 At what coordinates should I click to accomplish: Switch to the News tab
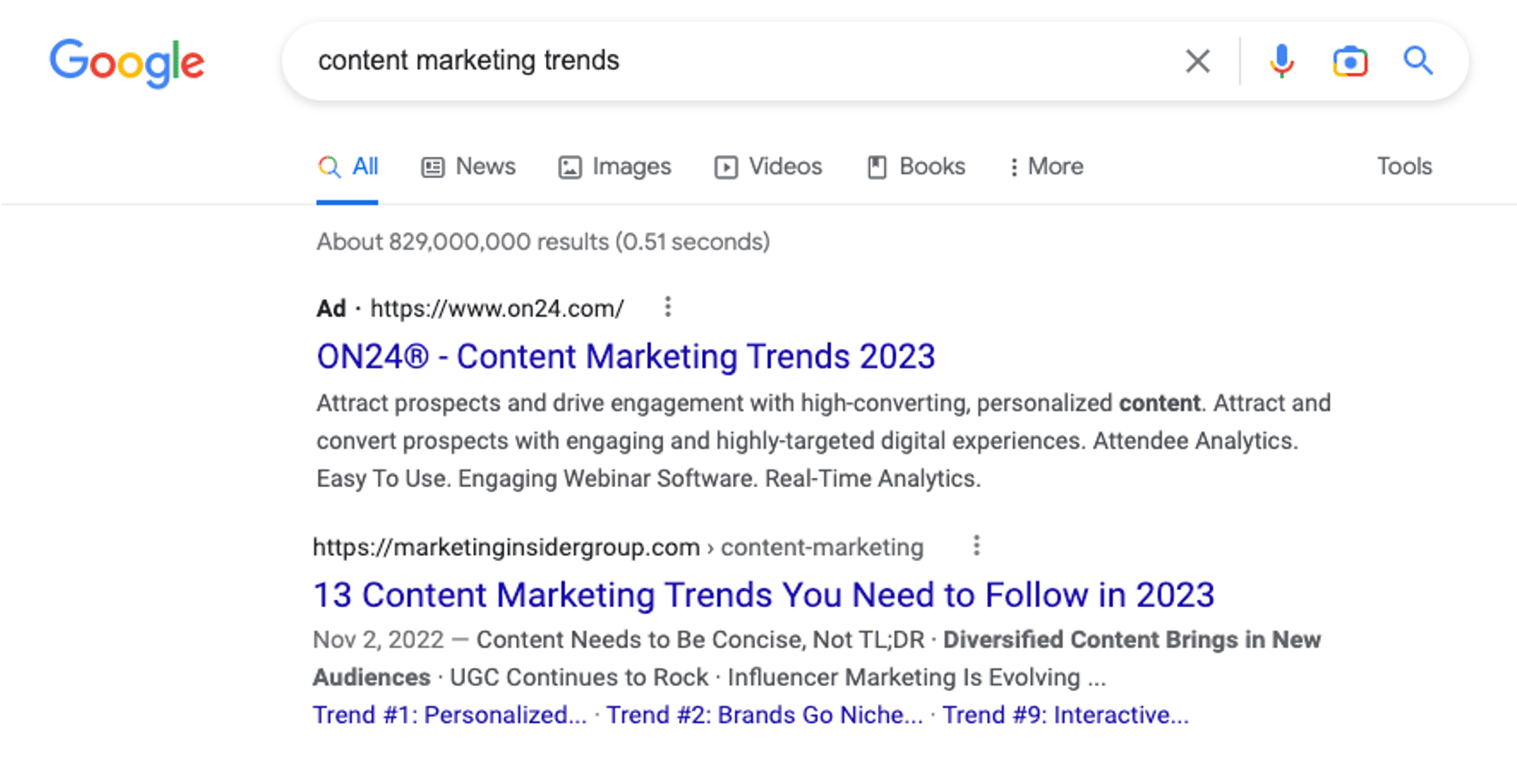[x=469, y=167]
